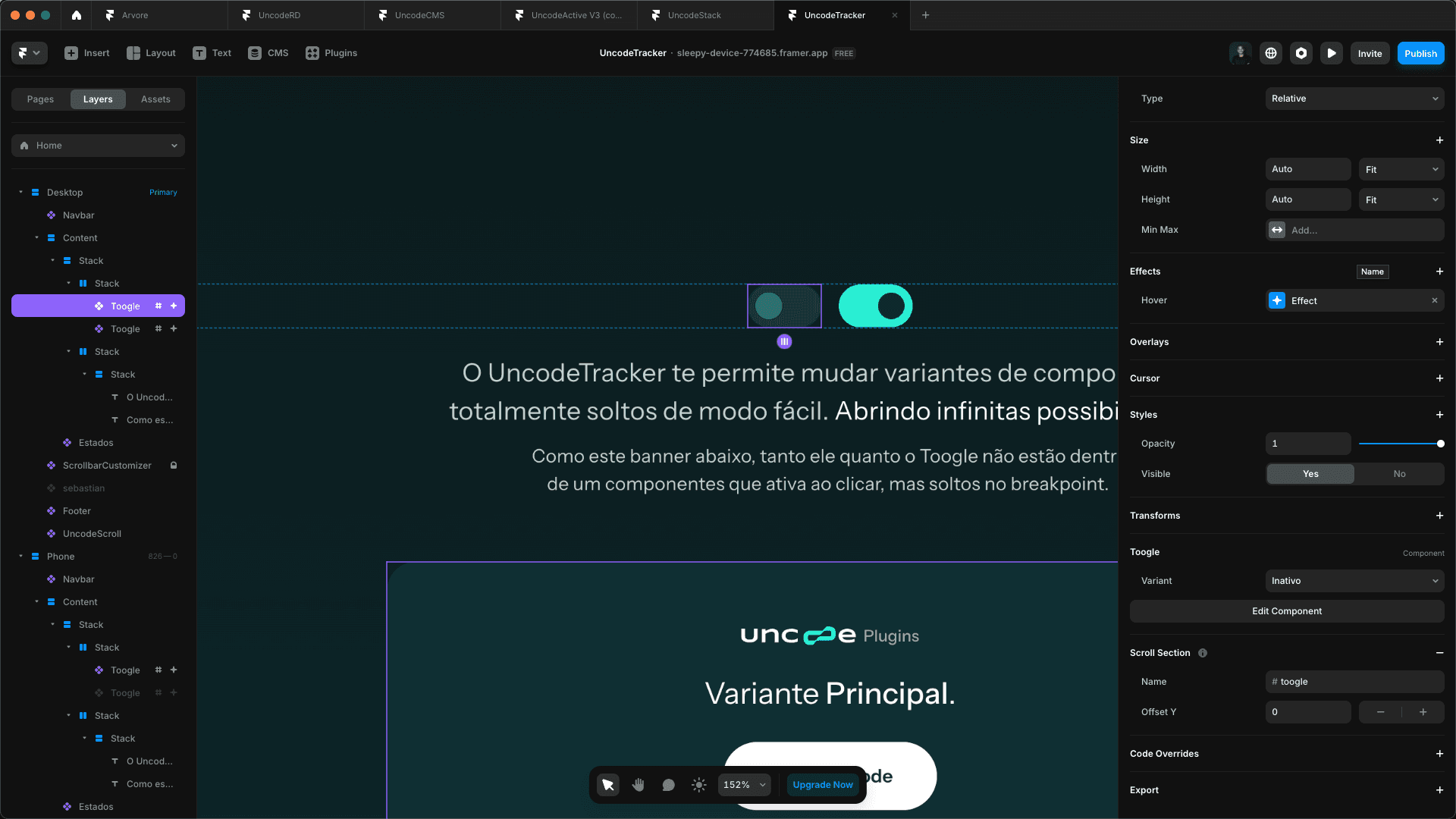Image resolution: width=1456 pixels, height=819 pixels.
Task: Switch to the Pages tab
Action: [40, 99]
